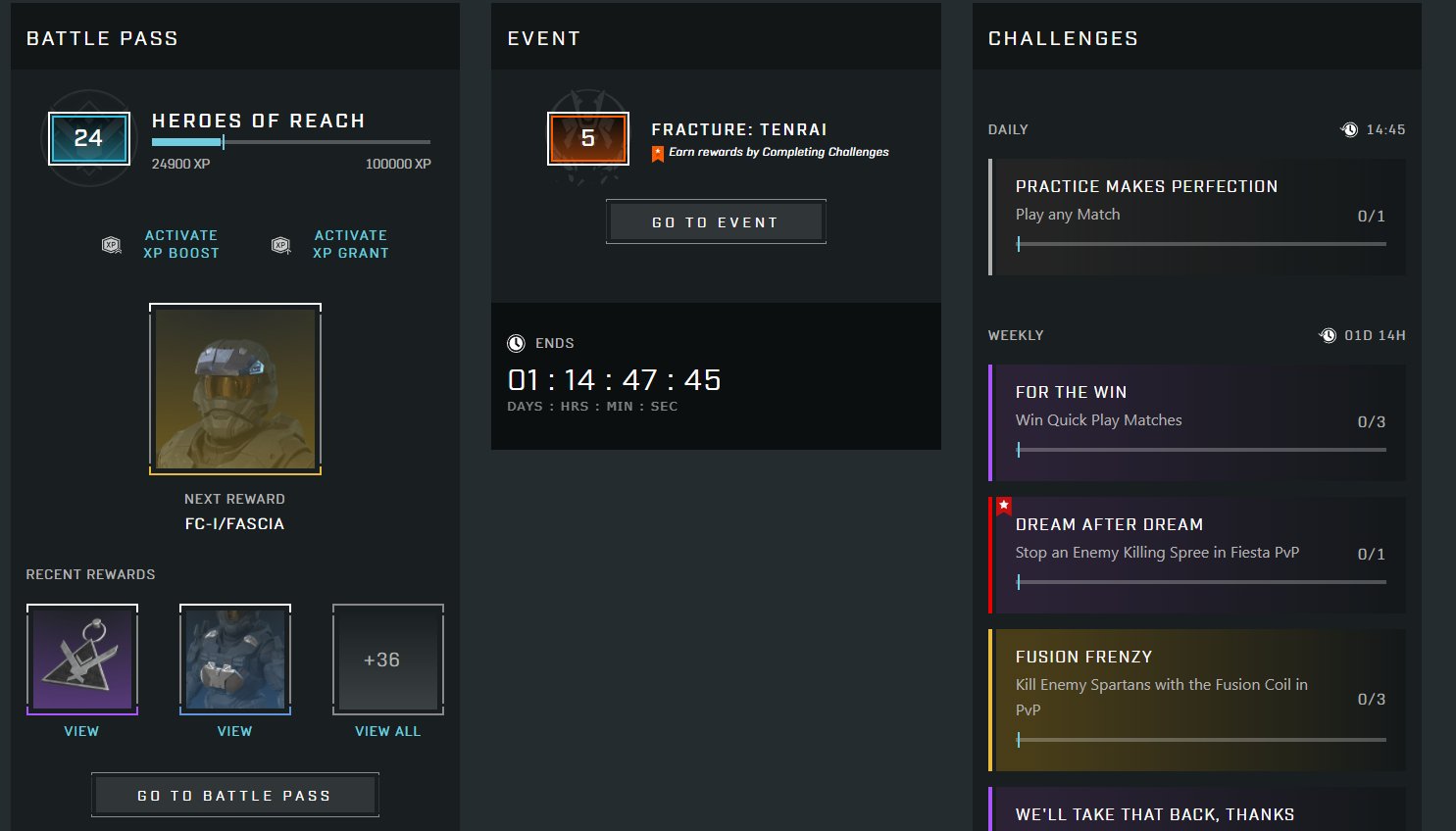Click the daily timer clock icon
The image size is (1456, 831).
click(x=1349, y=129)
